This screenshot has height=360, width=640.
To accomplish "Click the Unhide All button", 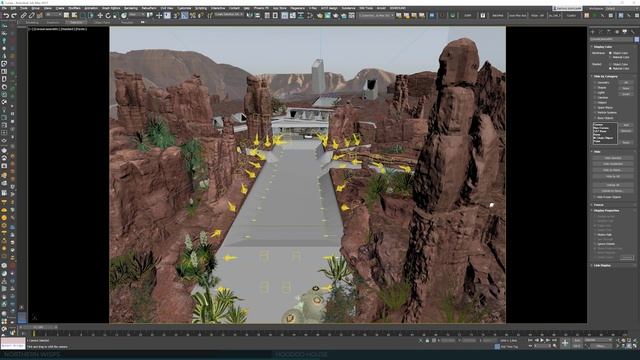I will pyautogui.click(x=613, y=185).
